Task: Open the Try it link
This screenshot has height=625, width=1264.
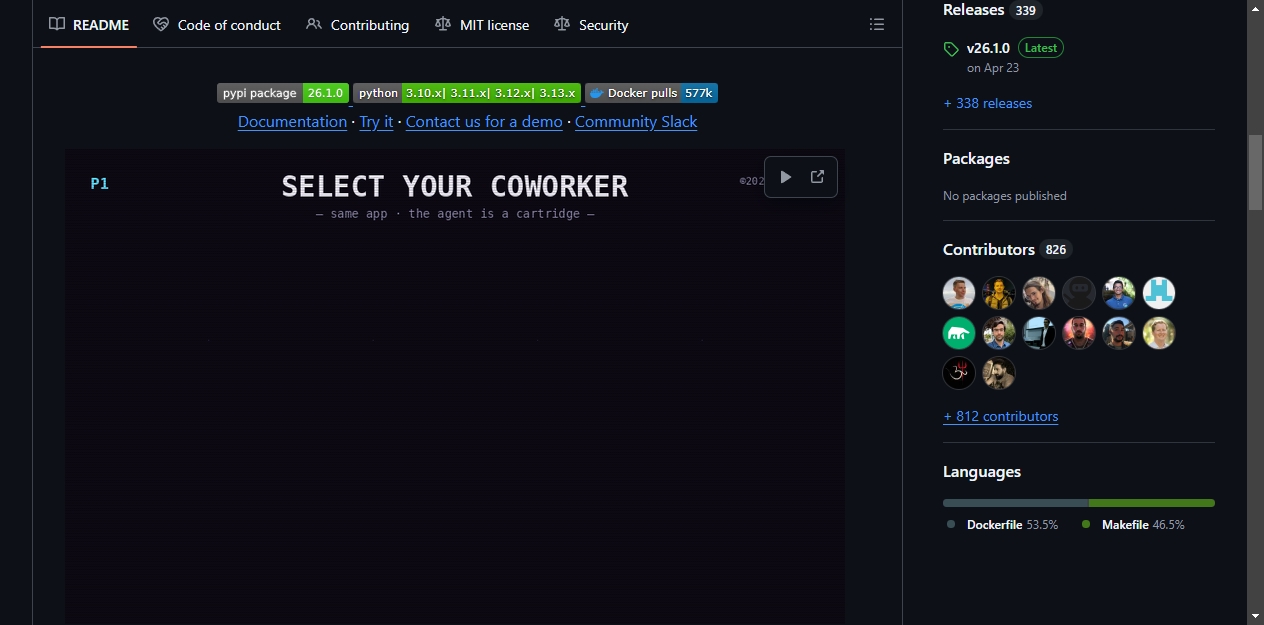Action: 377,122
